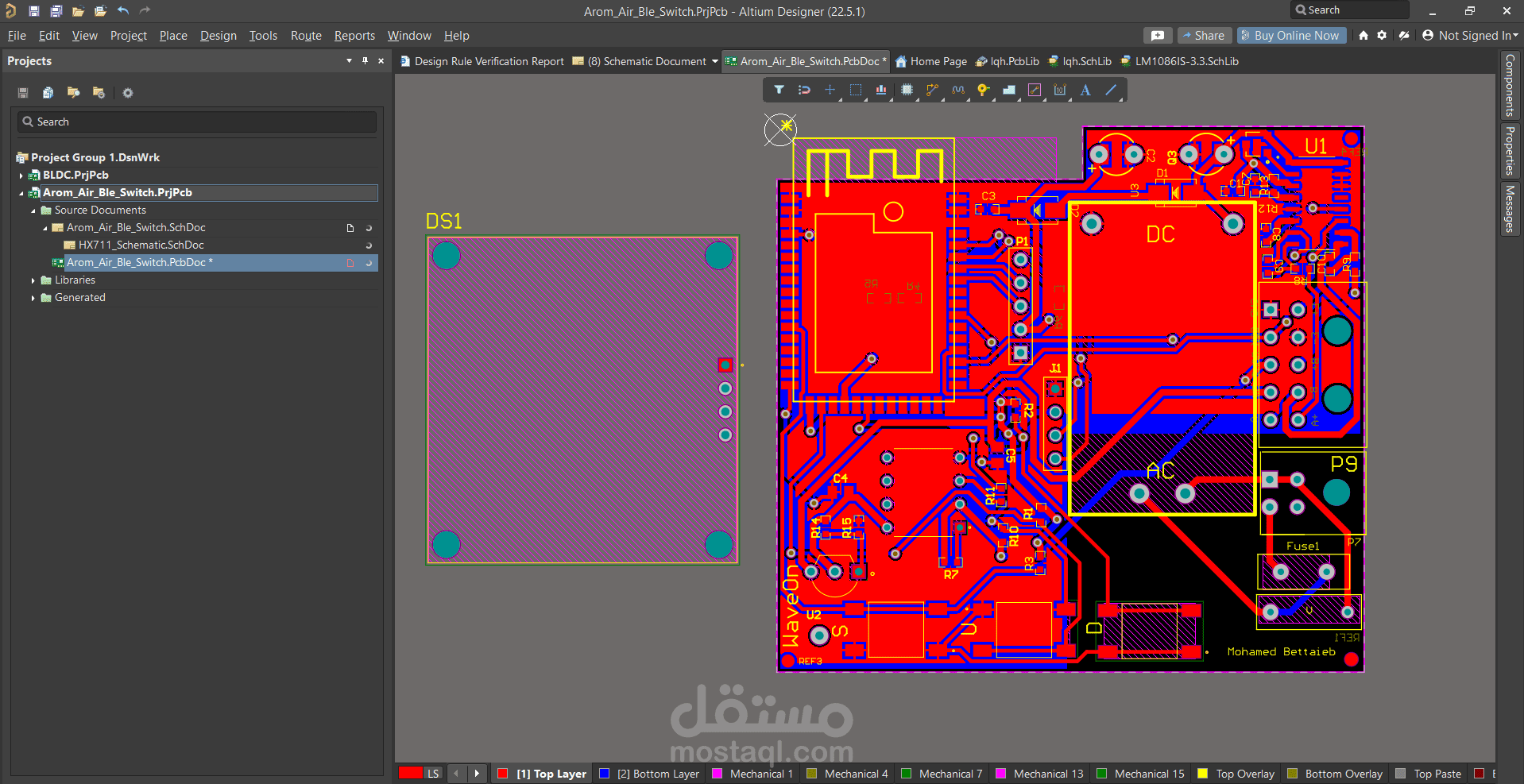1524x784 pixels.
Task: Select the Place Component chip tool
Action: [x=907, y=90]
